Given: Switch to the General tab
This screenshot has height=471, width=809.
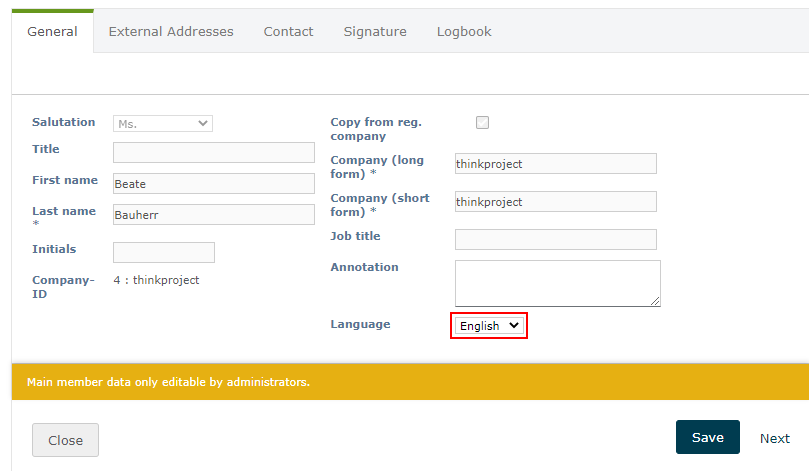Looking at the screenshot, I should click(52, 32).
